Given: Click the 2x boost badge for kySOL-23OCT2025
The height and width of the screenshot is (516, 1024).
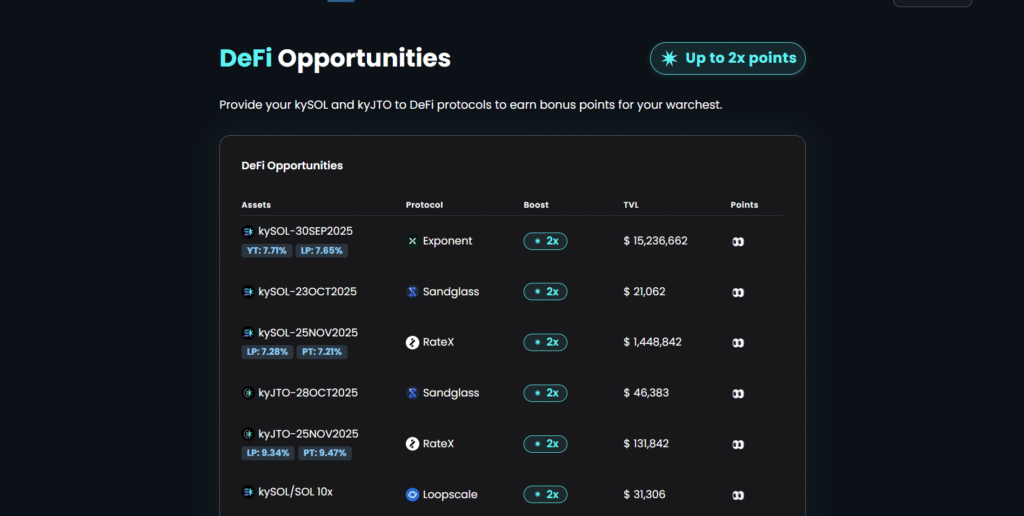Looking at the screenshot, I should pos(545,292).
